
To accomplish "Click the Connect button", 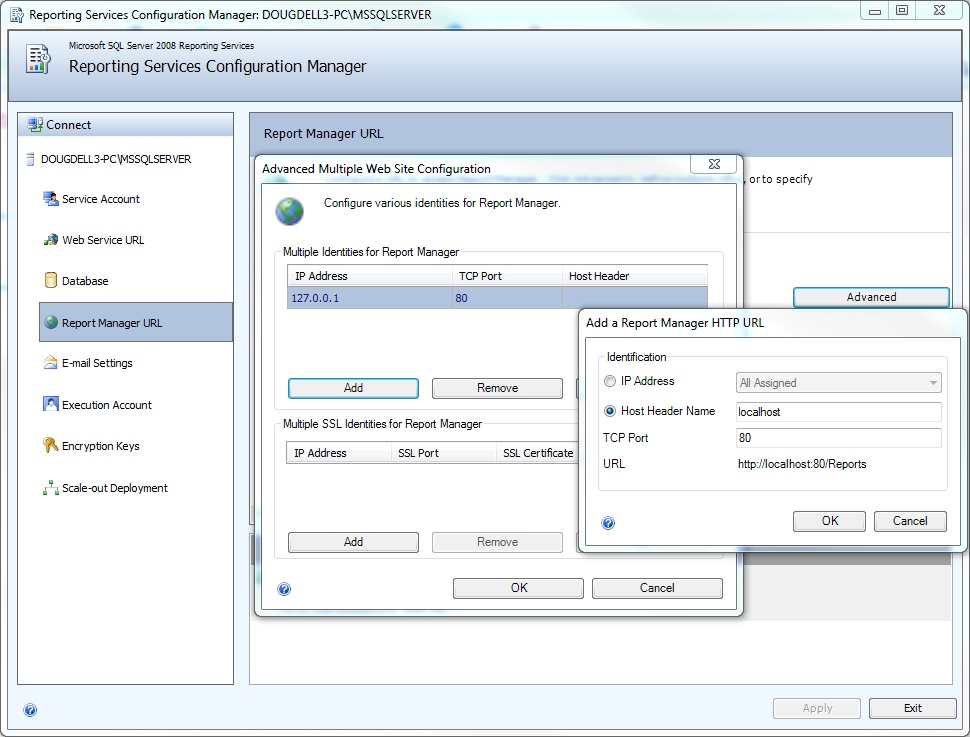I will click(x=126, y=124).
